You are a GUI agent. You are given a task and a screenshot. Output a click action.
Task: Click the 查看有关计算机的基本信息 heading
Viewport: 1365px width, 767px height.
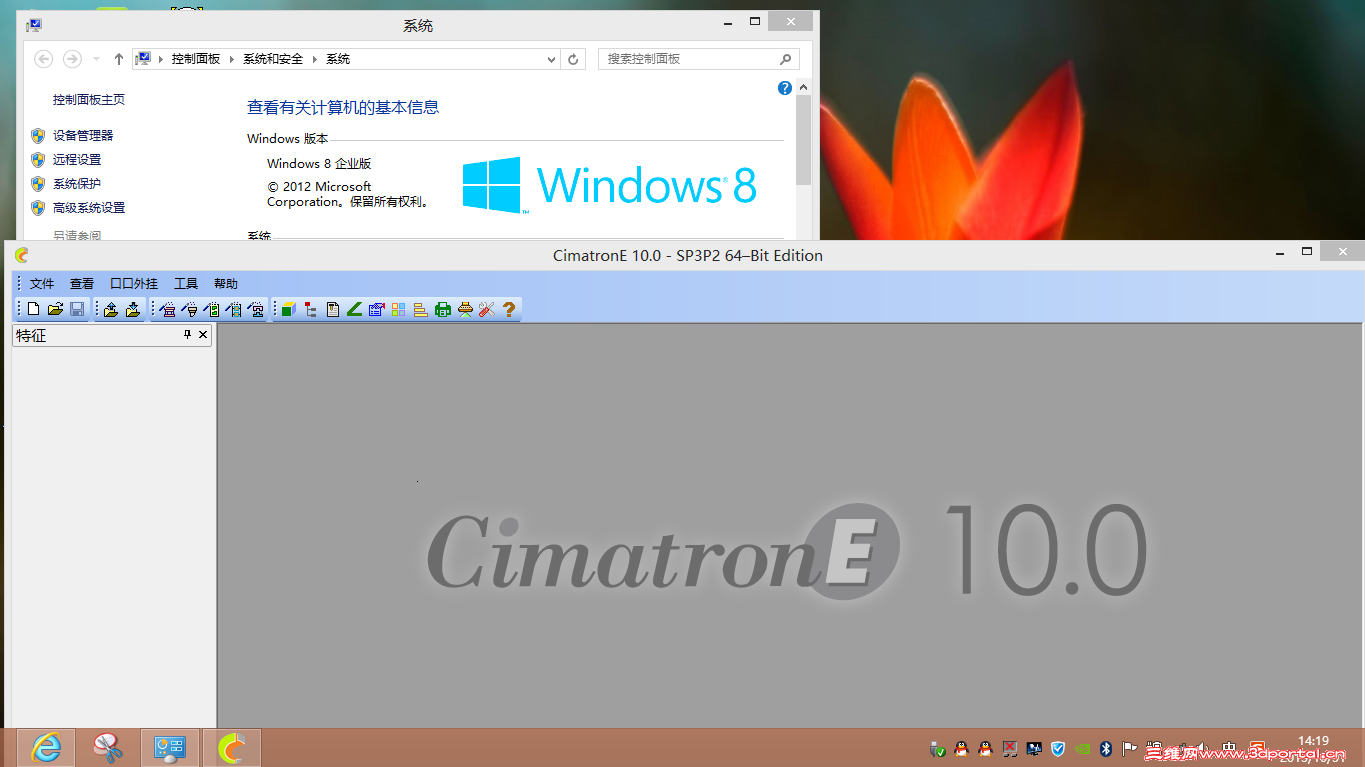(x=343, y=108)
